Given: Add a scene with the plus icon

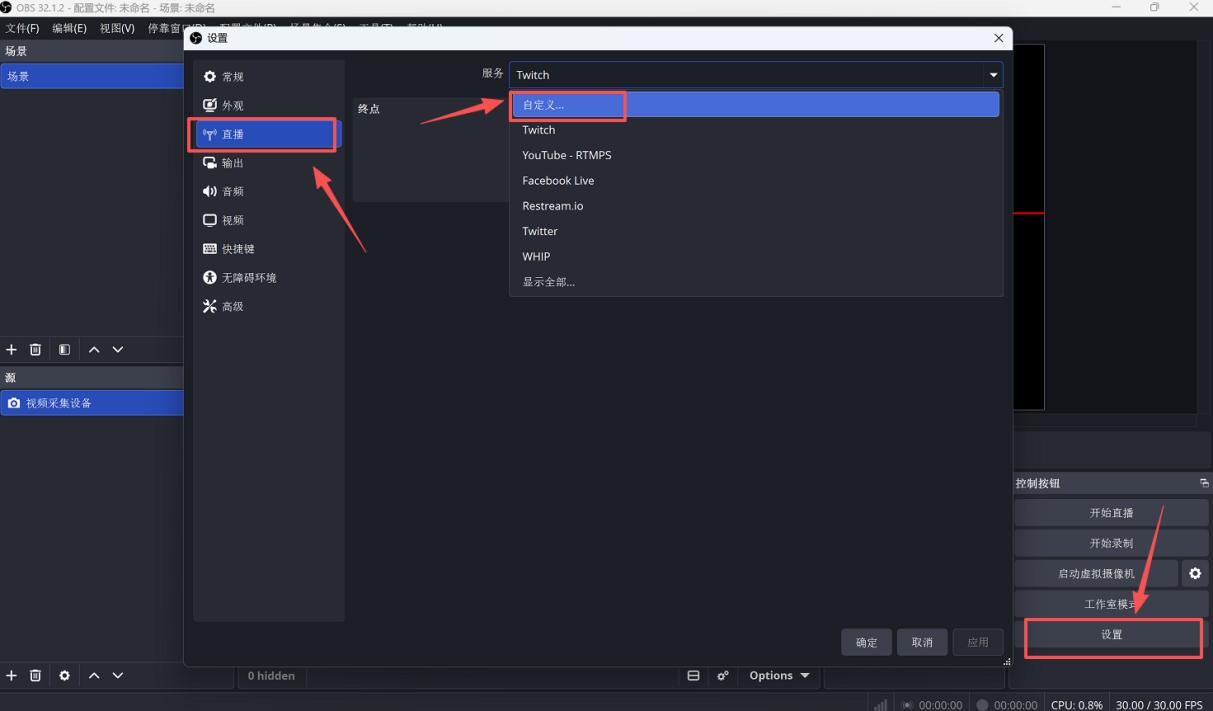Looking at the screenshot, I should coord(12,350).
